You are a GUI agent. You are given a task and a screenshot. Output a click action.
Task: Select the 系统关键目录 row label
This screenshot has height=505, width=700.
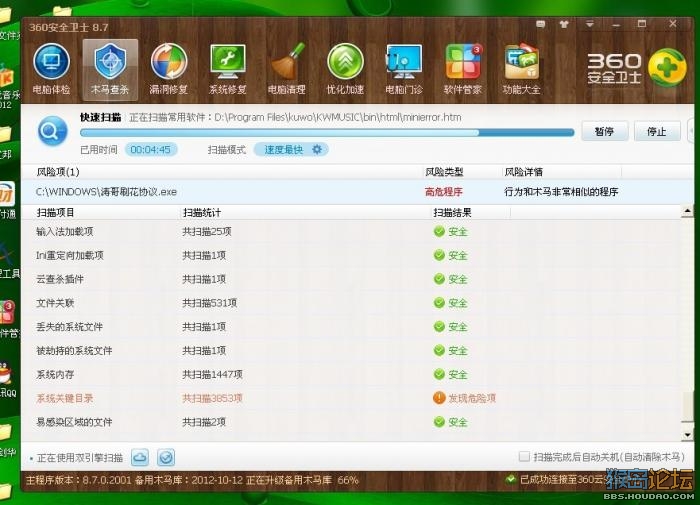pyautogui.click(x=65, y=398)
